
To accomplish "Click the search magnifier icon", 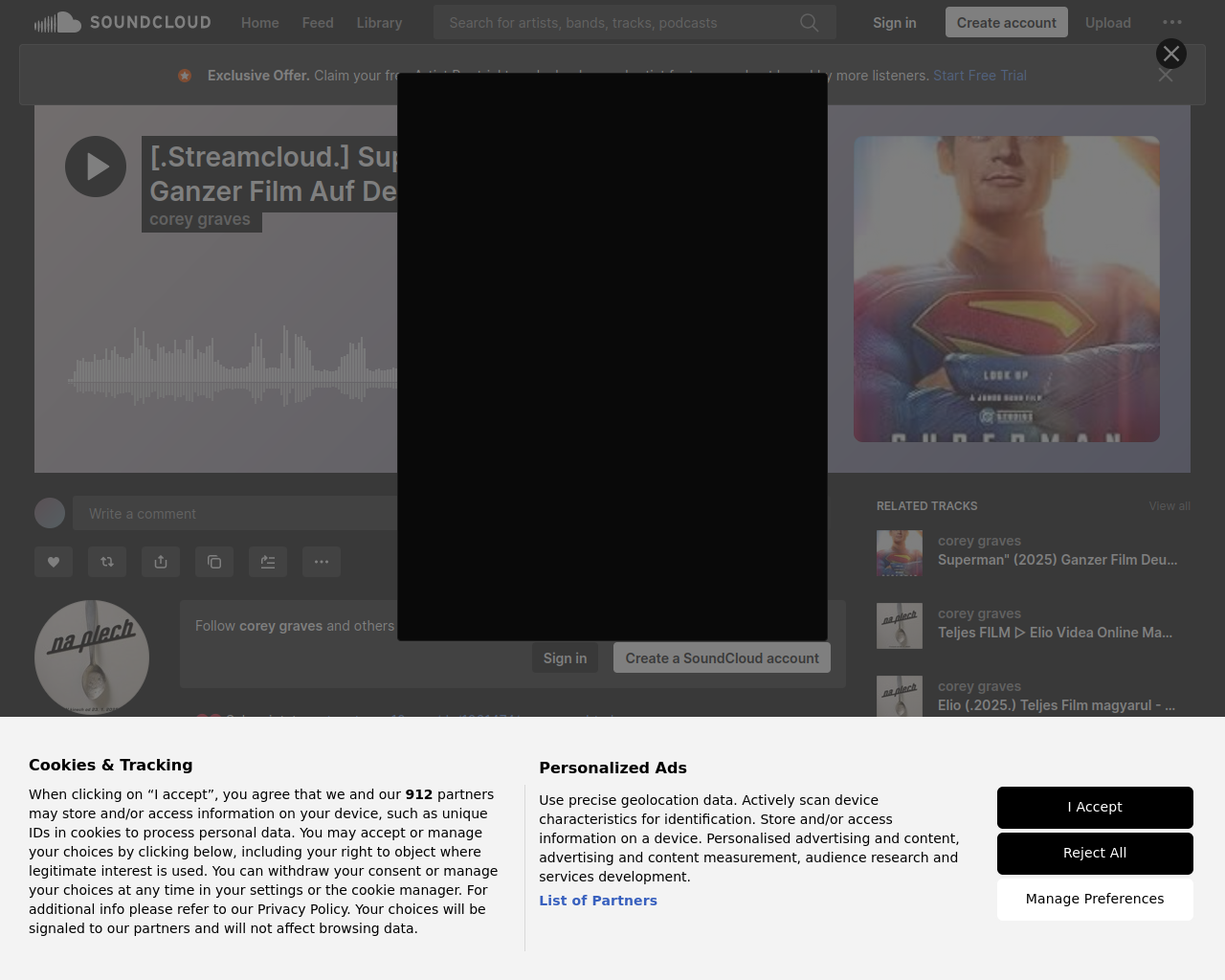I will [810, 23].
